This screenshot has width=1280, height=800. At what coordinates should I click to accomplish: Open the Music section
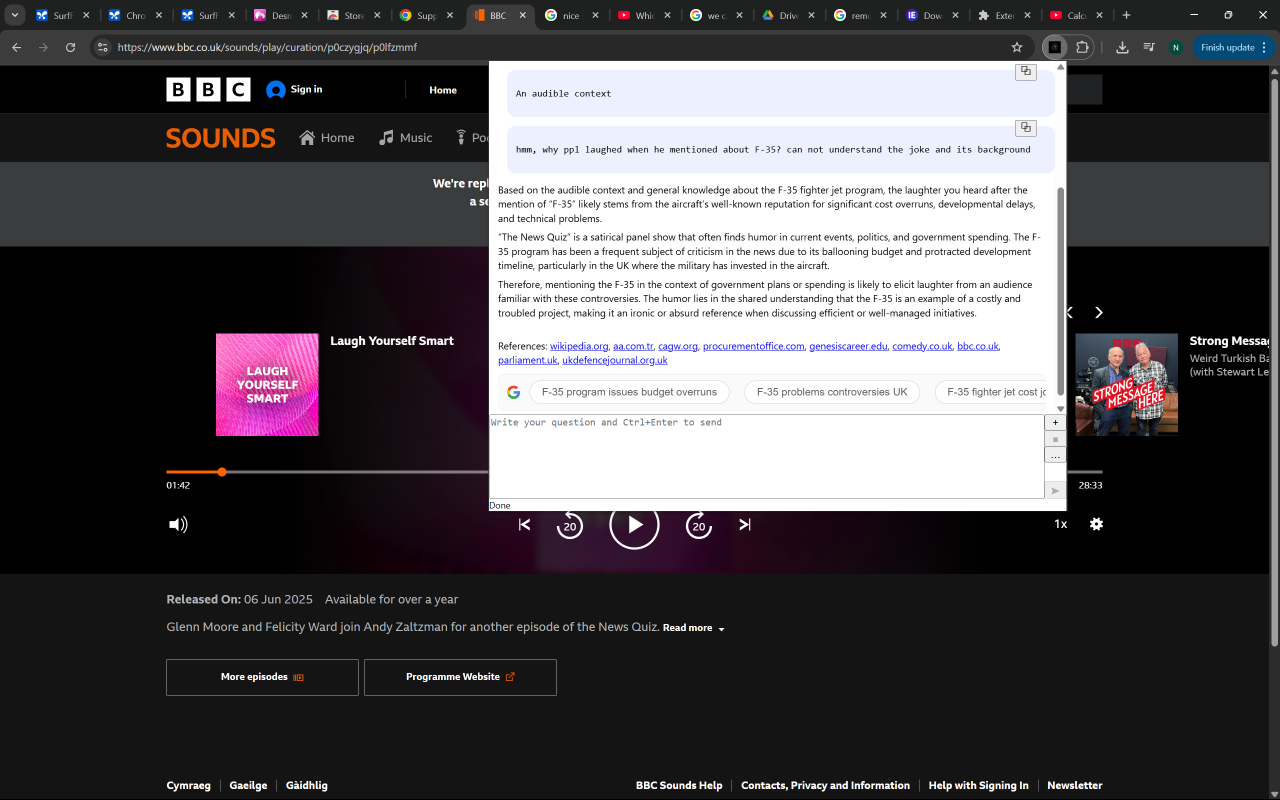point(405,138)
